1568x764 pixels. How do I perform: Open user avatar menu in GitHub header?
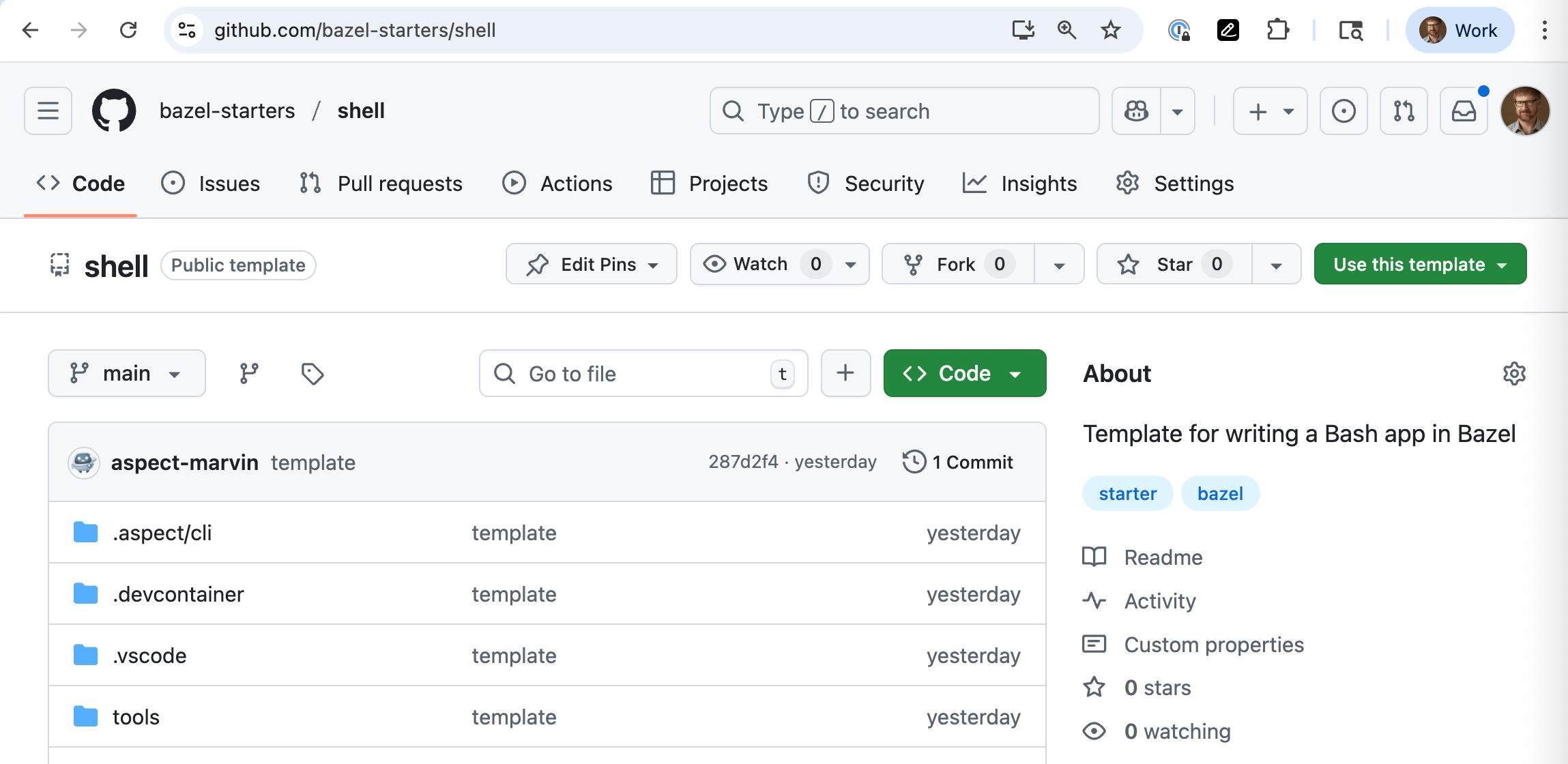tap(1525, 111)
